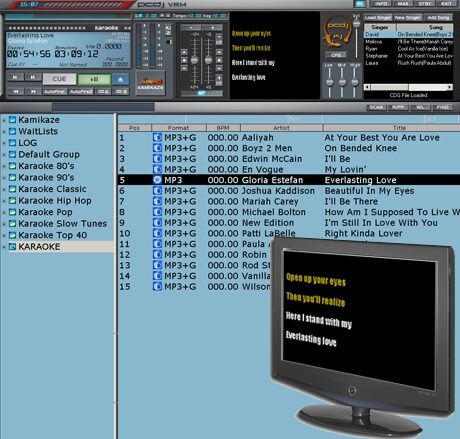Screen dimensions: 460x439
Task: Select singer Ryan in the singer list
Action: [x=408, y=49]
